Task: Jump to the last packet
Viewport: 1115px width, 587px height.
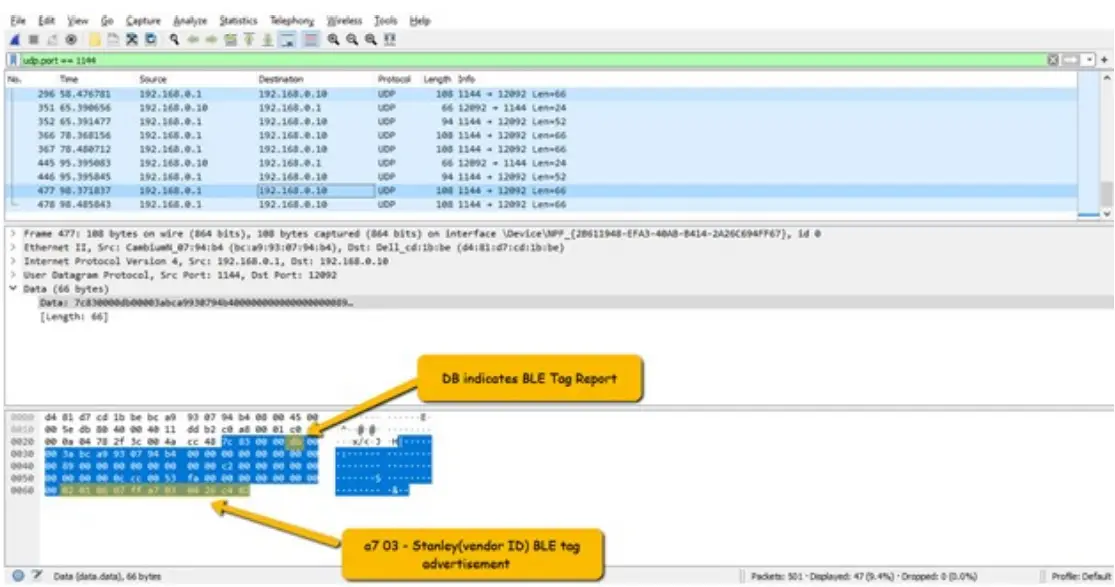Action: 267,40
